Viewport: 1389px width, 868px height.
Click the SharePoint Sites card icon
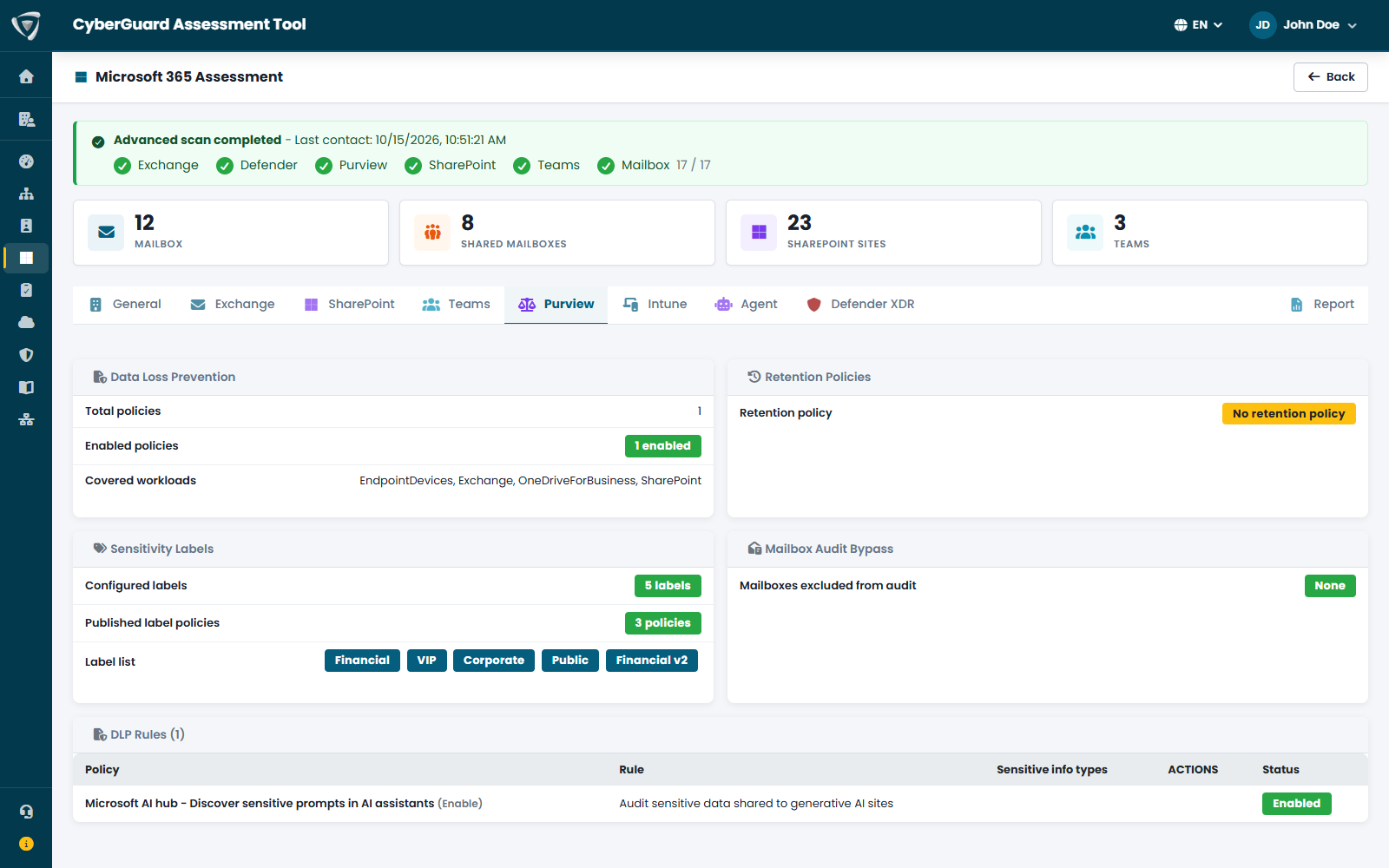click(759, 233)
